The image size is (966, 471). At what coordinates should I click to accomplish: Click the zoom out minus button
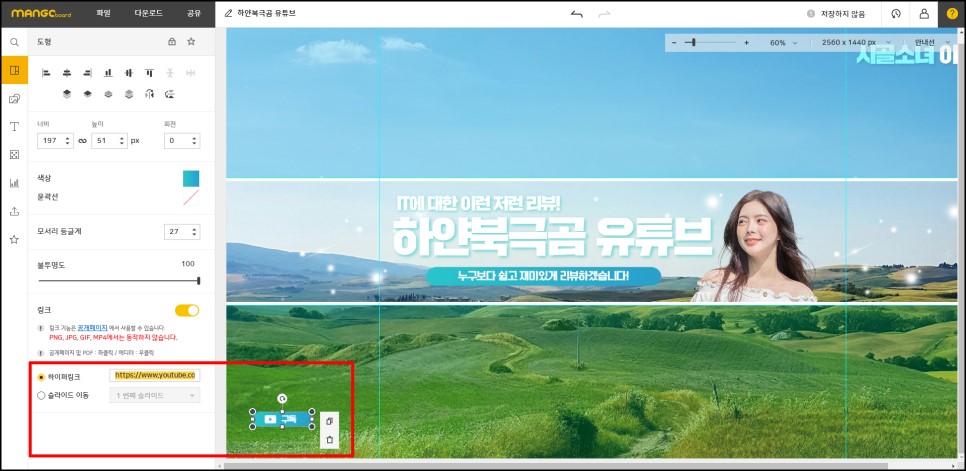click(673, 42)
